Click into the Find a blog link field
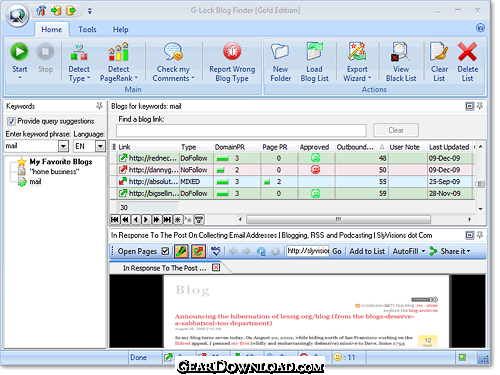This screenshot has height=375, width=500. pyautogui.click(x=241, y=130)
